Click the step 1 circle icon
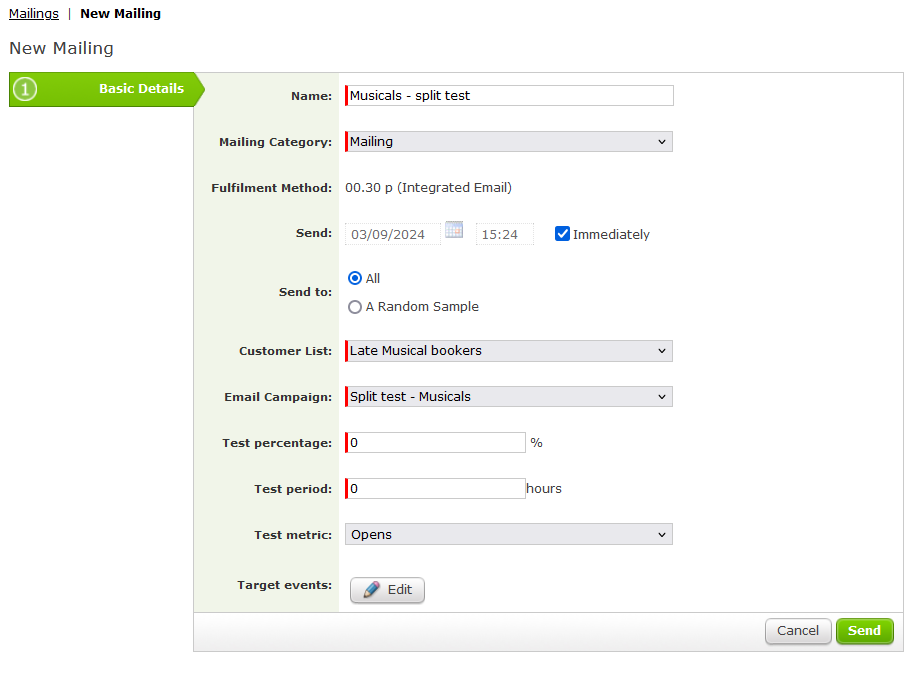This screenshot has width=916, height=676. pos(25,89)
